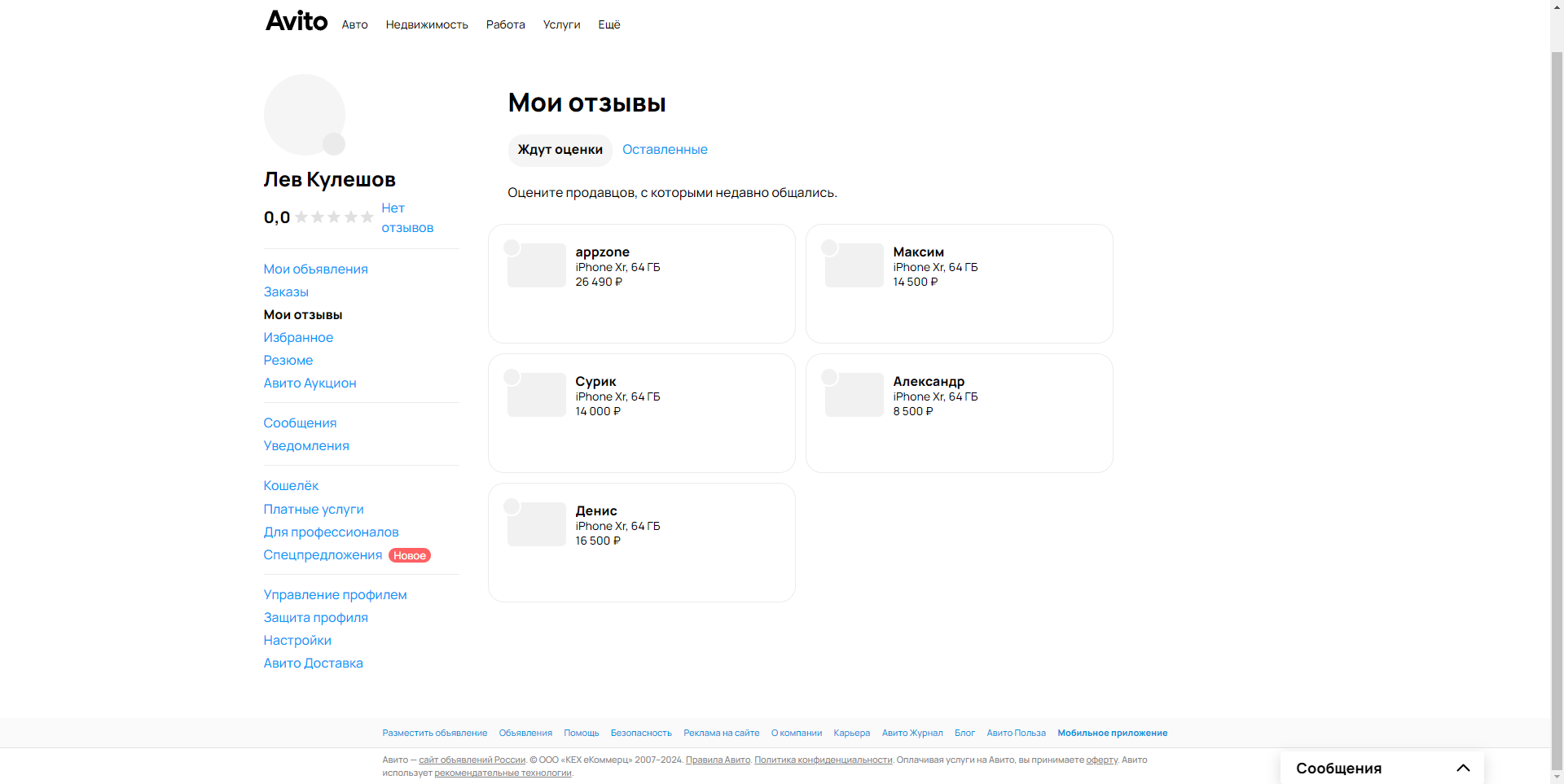Open the Нет отзывов link

coord(407,218)
